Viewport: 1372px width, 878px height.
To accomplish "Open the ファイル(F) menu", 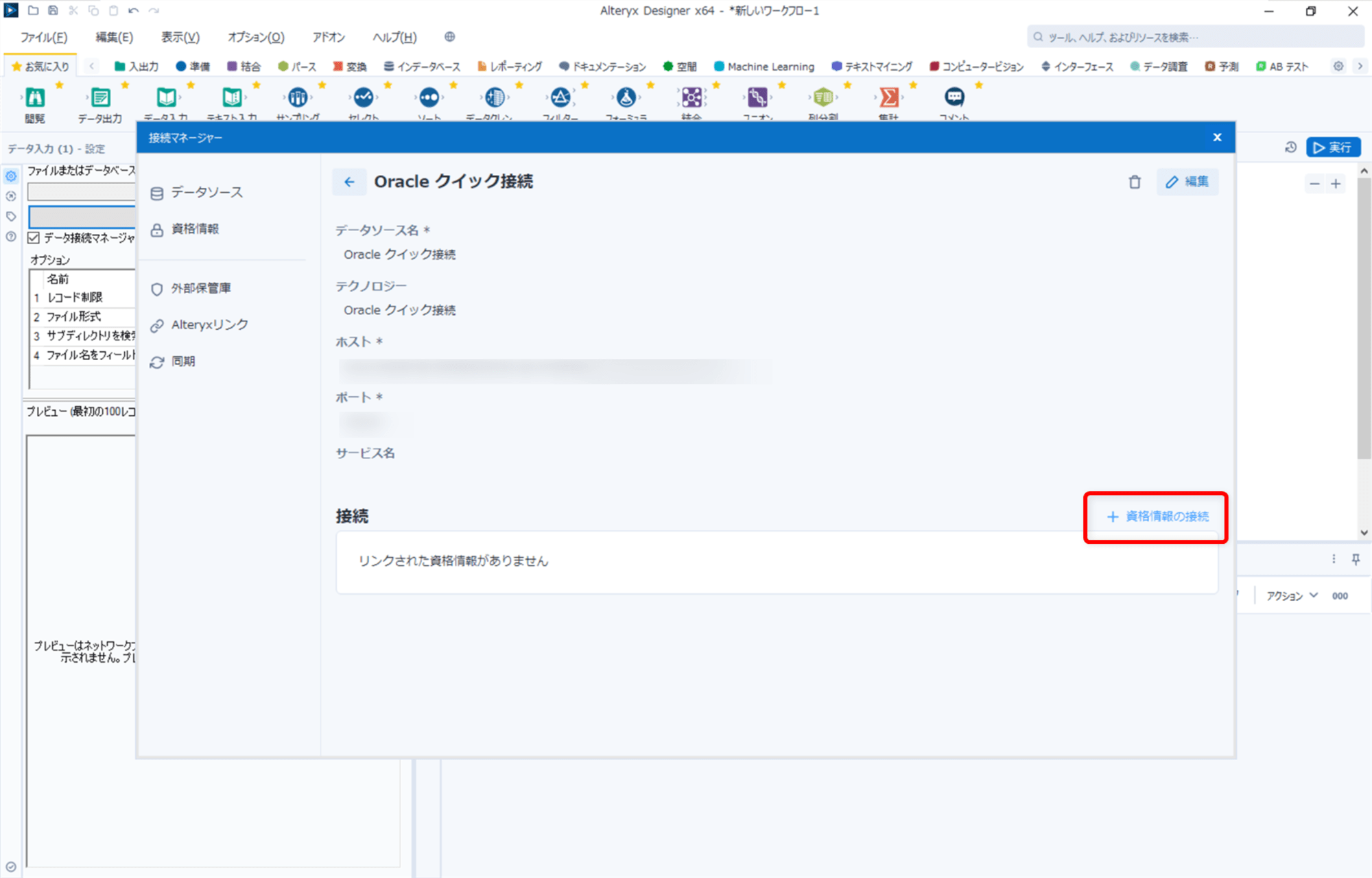I will (x=44, y=37).
